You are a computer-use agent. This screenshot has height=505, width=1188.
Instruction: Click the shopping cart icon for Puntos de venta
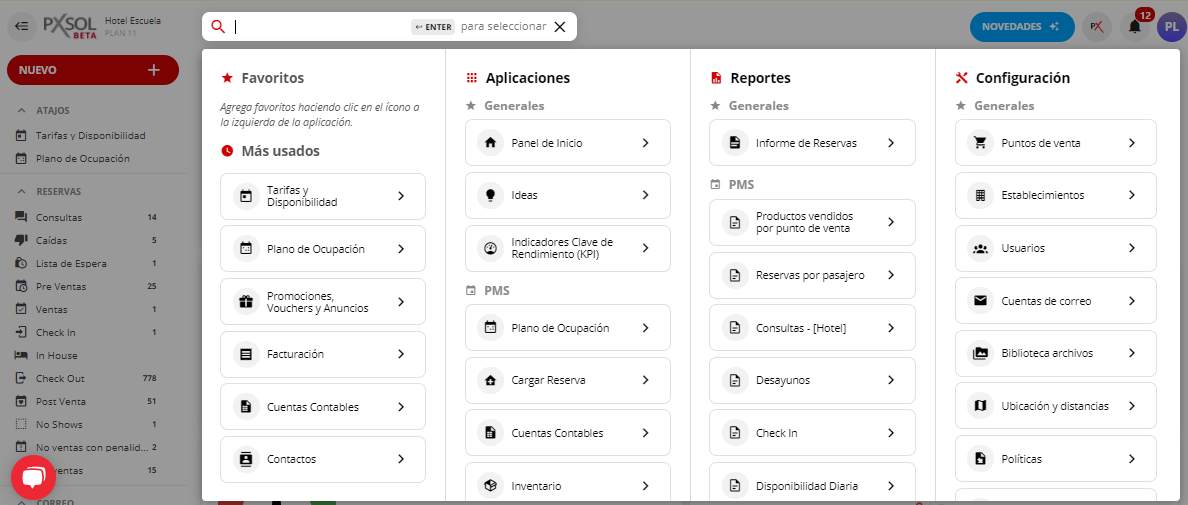point(980,143)
